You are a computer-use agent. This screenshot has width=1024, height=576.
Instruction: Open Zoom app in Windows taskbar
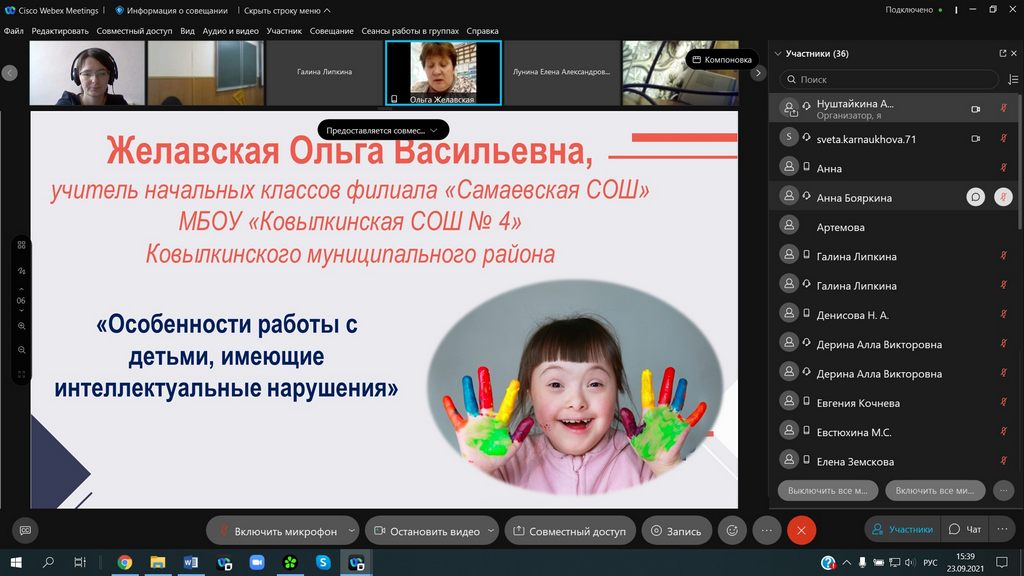[x=255, y=563]
